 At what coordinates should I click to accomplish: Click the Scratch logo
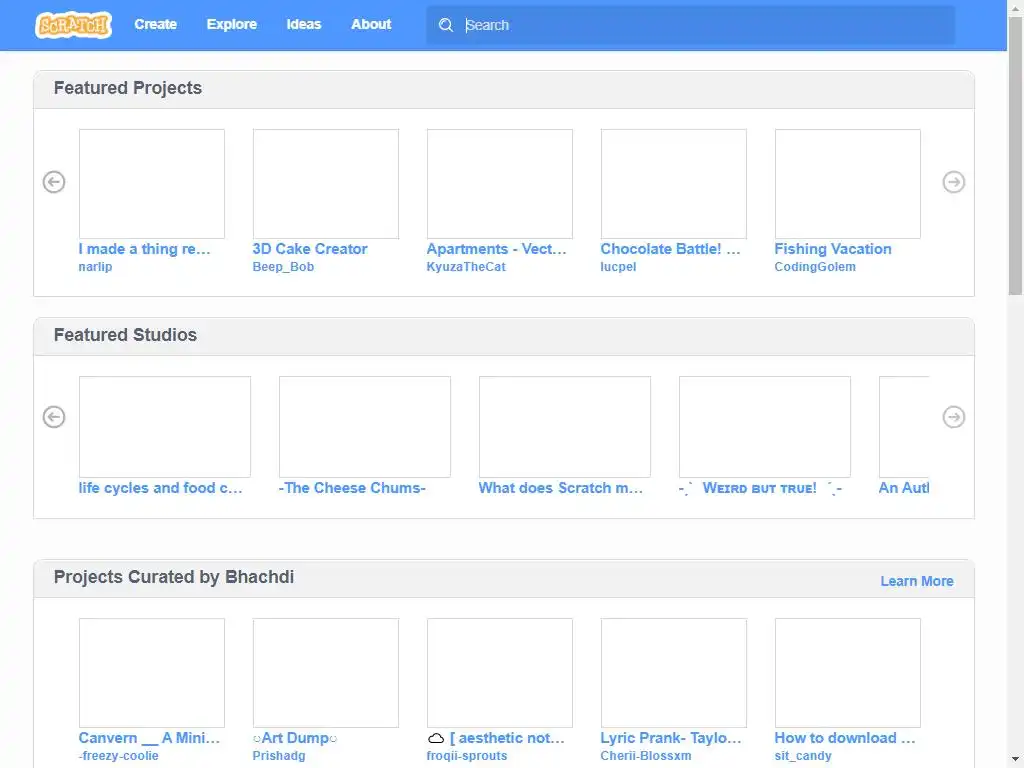click(73, 25)
